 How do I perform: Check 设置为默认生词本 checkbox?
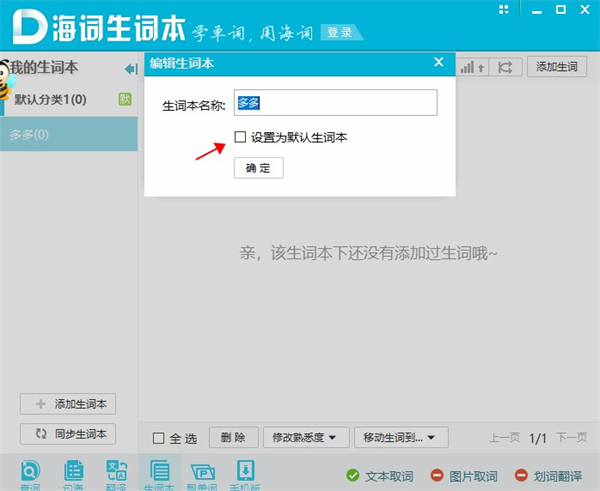click(x=240, y=137)
